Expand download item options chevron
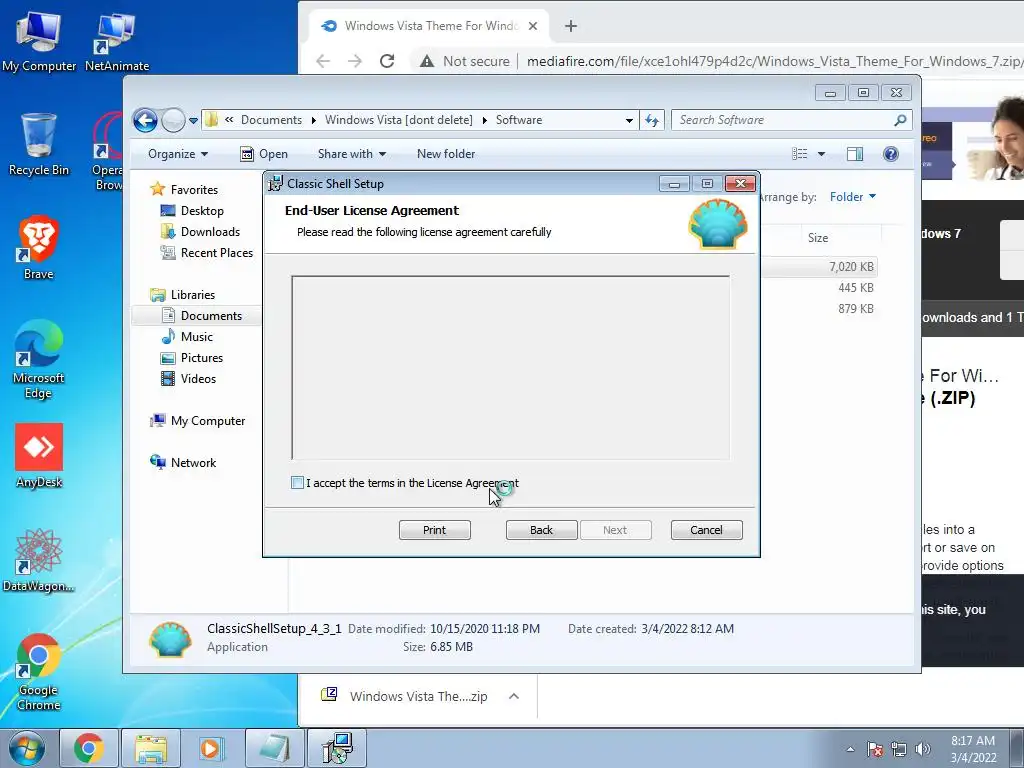The width and height of the screenshot is (1024, 768). click(x=514, y=696)
